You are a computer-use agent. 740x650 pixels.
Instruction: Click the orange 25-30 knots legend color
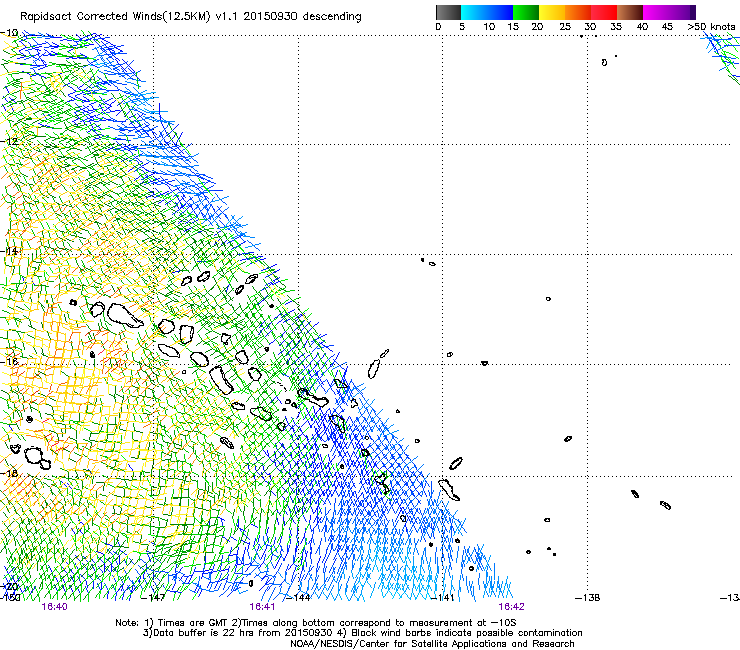coord(578,12)
